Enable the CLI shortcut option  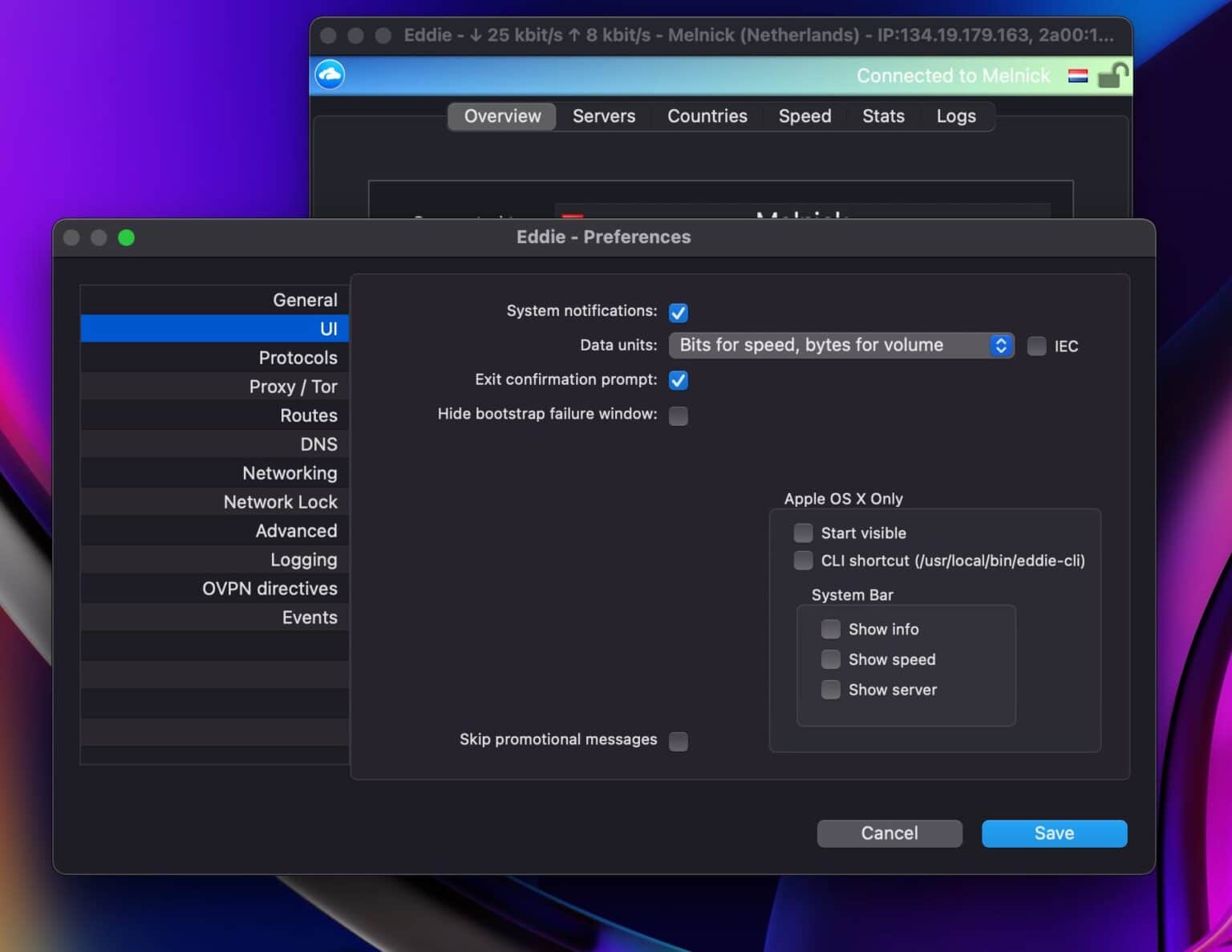tap(803, 560)
